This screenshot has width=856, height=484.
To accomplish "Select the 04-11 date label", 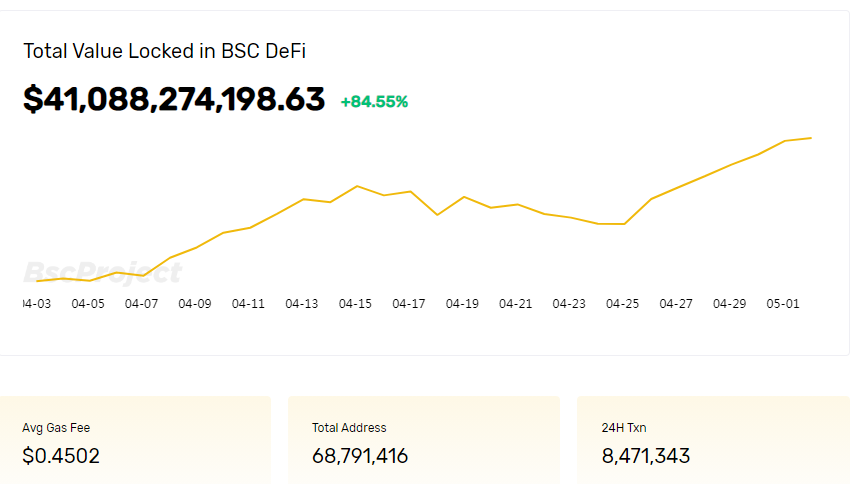I will pos(248,304).
